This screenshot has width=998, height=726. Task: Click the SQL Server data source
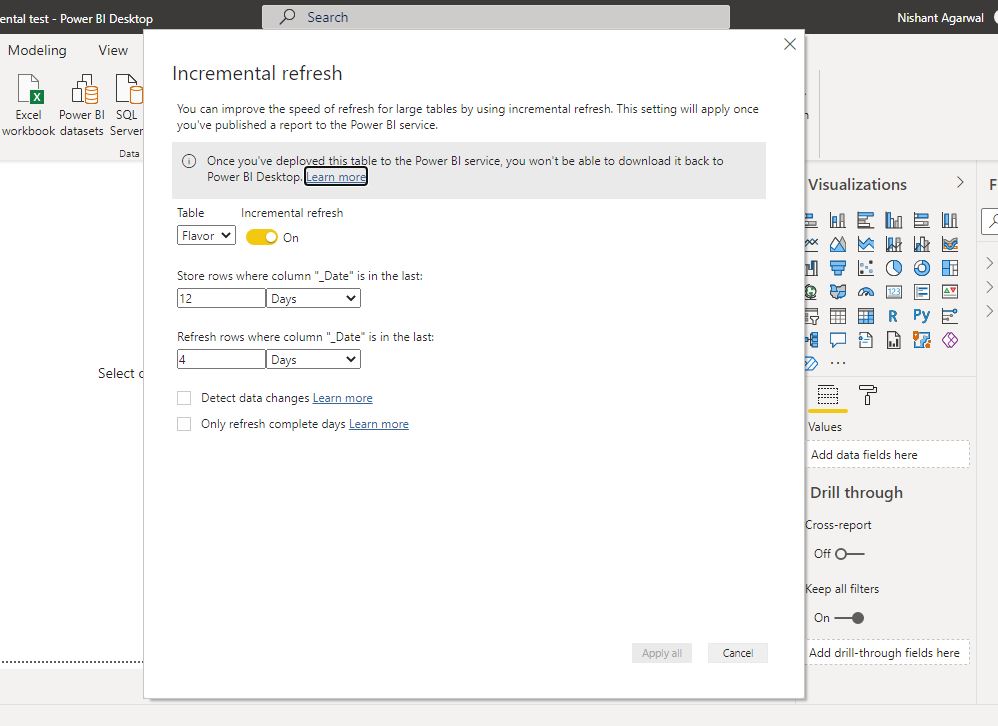[127, 105]
